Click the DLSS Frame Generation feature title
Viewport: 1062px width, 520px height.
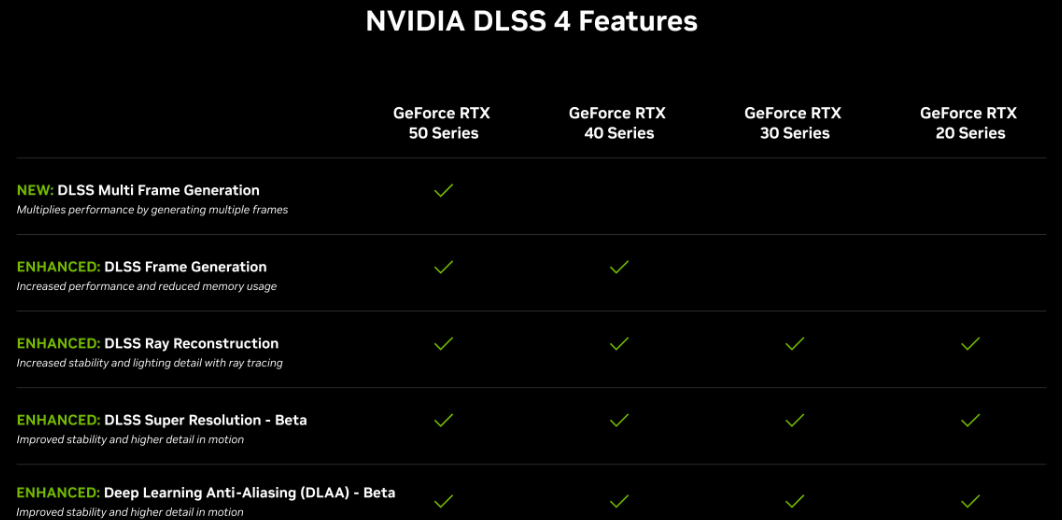(185, 267)
